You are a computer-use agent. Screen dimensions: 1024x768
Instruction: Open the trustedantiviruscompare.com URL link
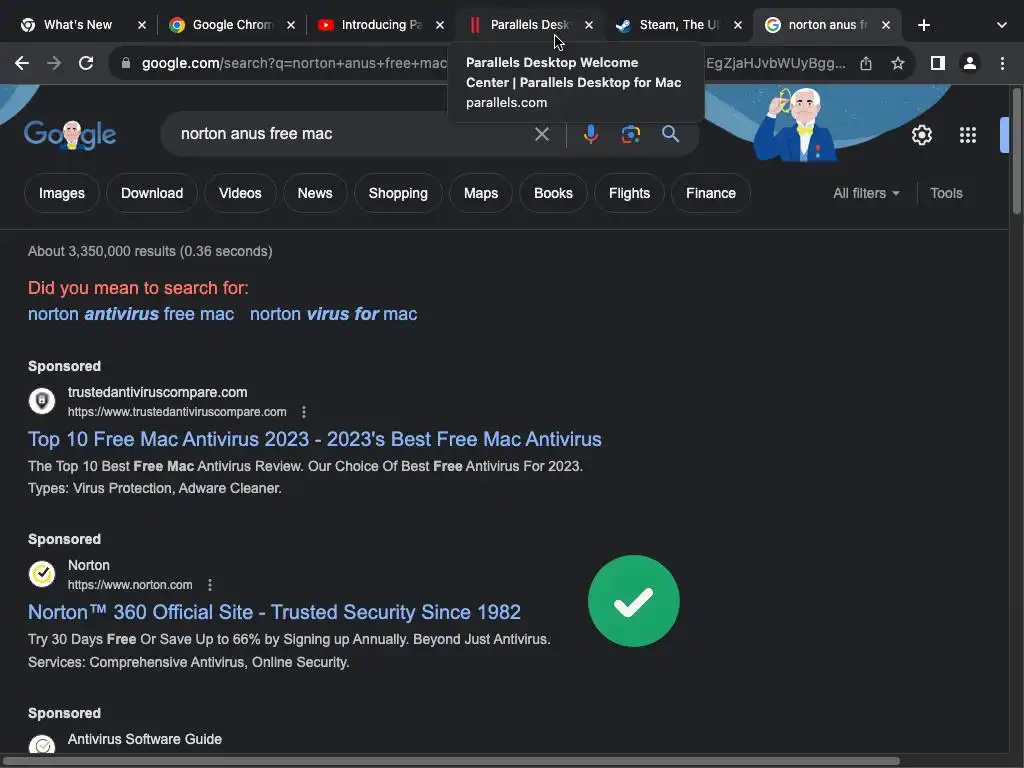click(x=177, y=412)
